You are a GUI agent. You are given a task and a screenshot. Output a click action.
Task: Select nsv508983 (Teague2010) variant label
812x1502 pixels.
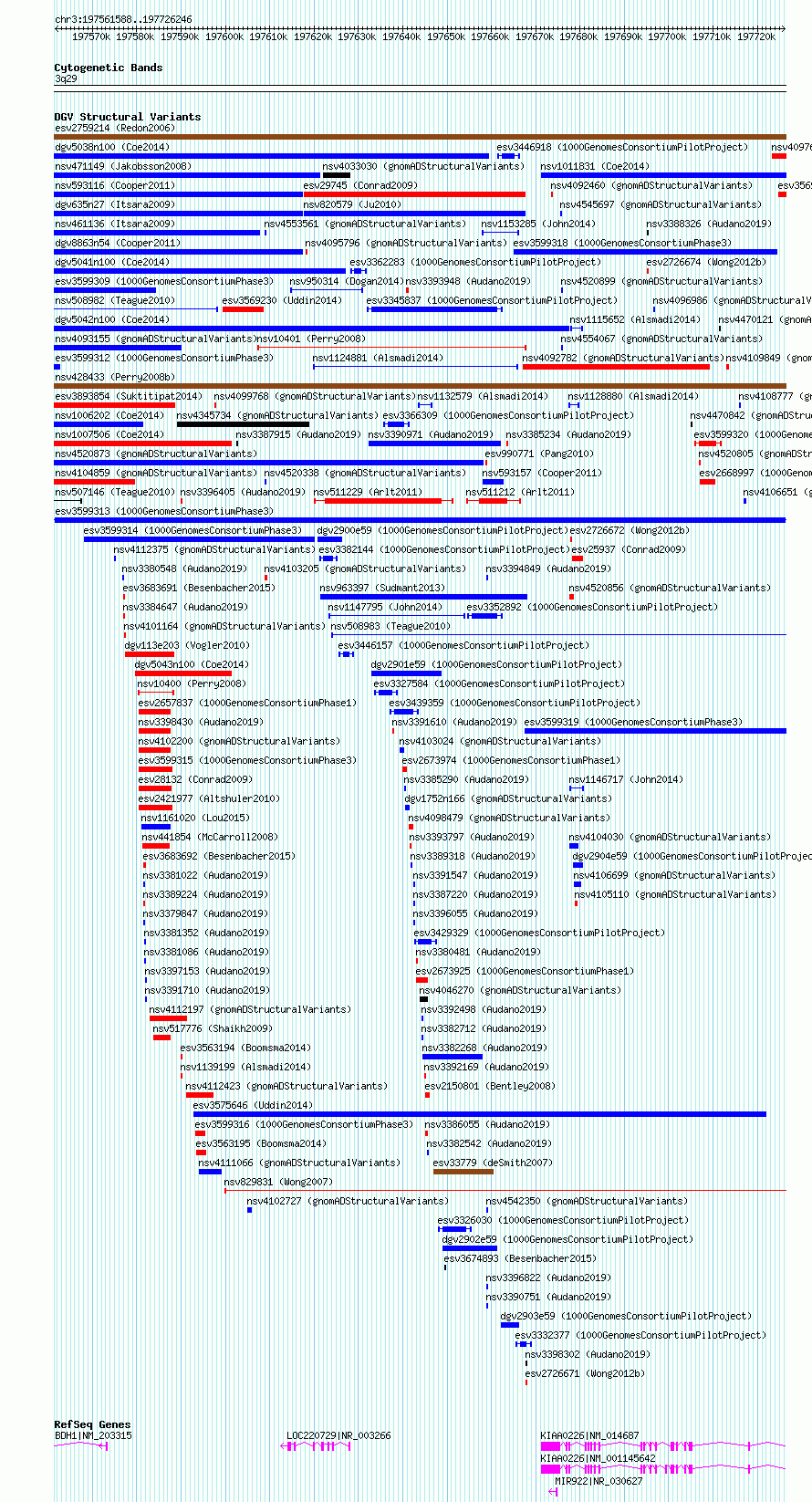tap(390, 626)
